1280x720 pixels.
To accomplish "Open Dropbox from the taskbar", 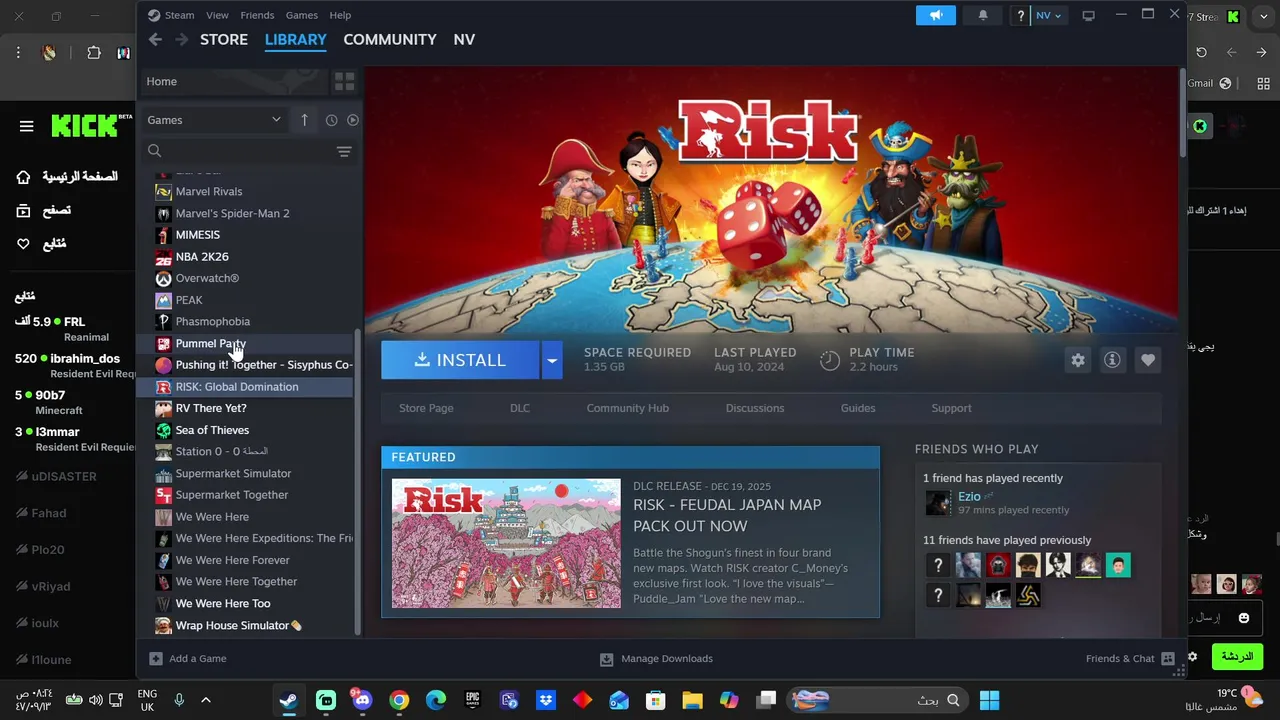I will coord(546,700).
